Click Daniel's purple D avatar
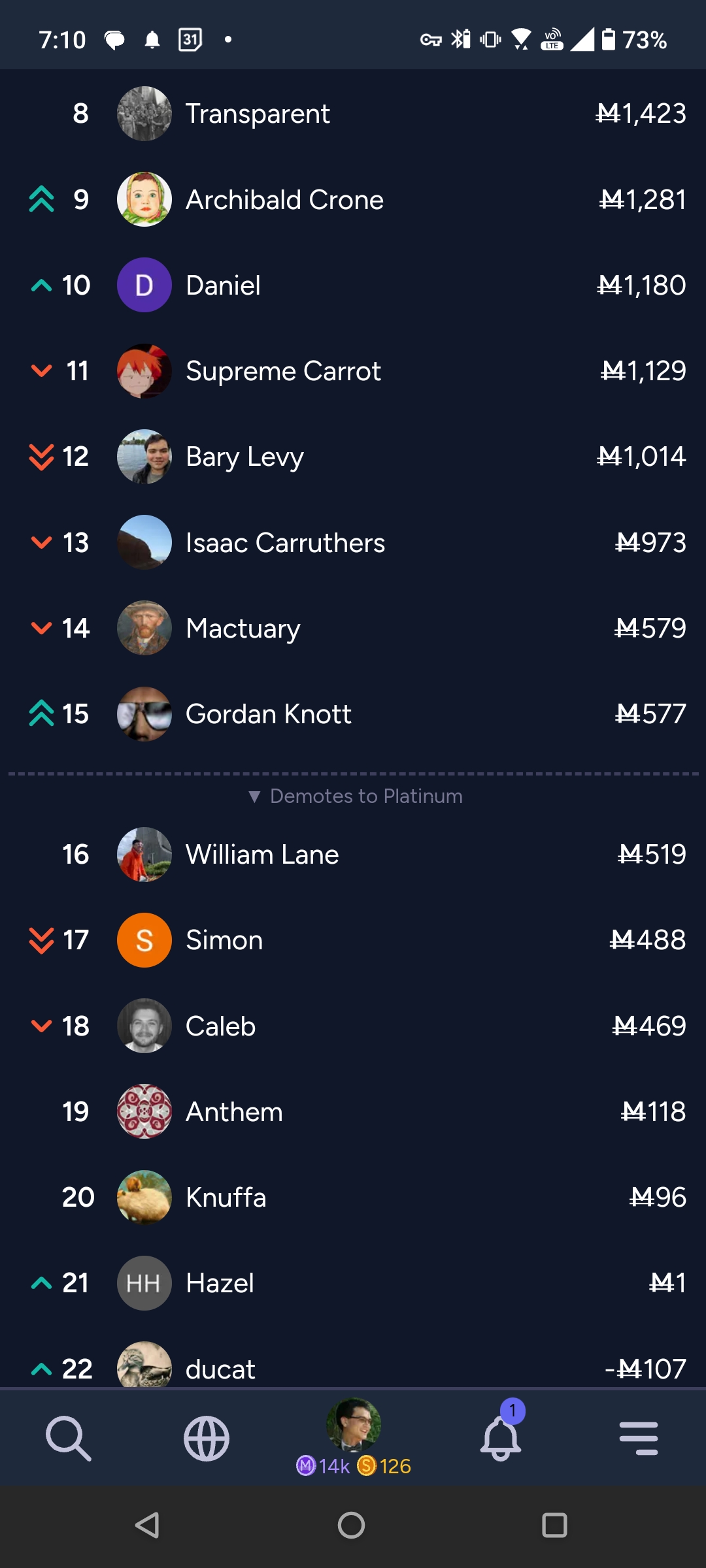The height and width of the screenshot is (1568, 706). tap(144, 285)
